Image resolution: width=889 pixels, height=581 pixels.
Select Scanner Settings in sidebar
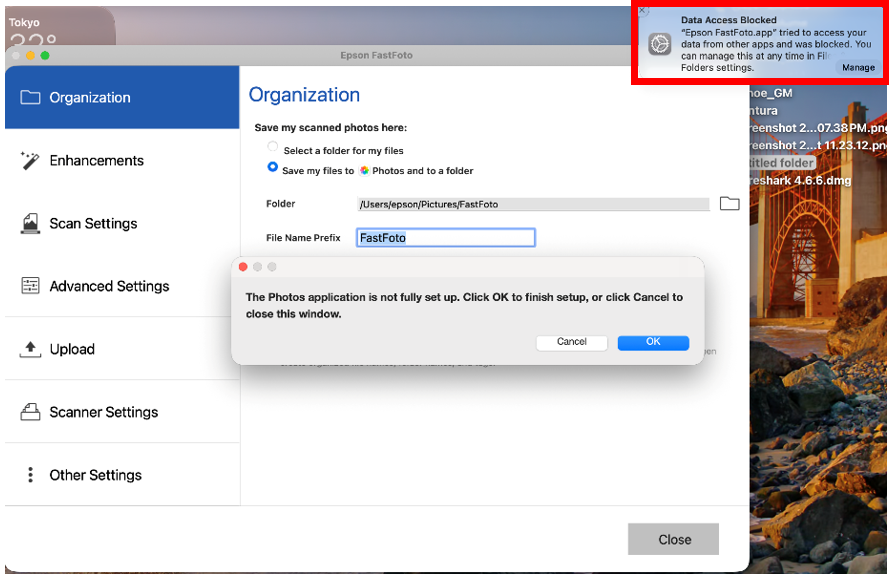tap(122, 412)
